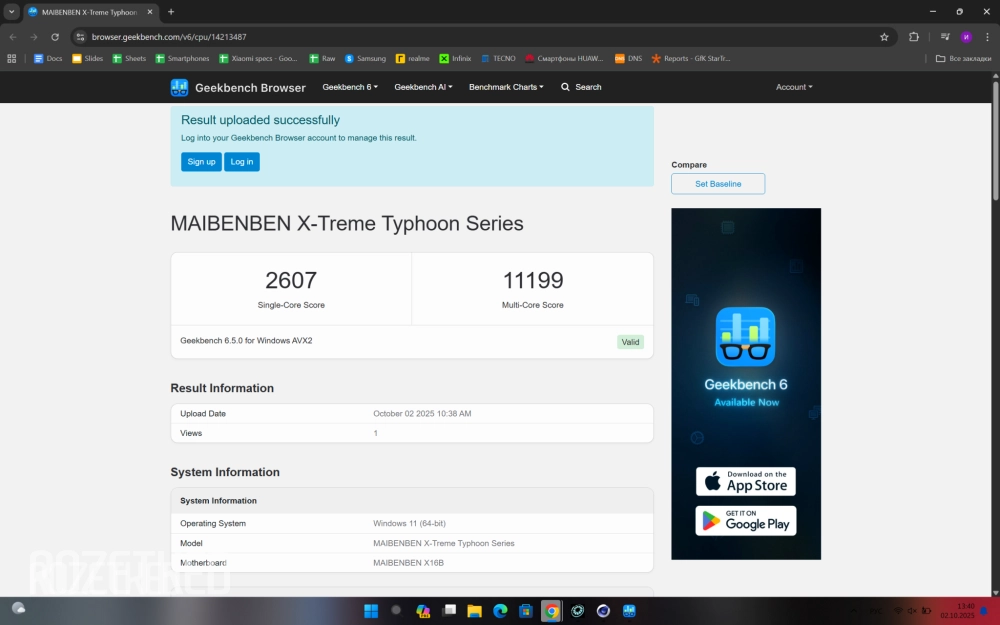Bookmark this page with the star icon
This screenshot has height=625, width=1000.
(884, 37)
